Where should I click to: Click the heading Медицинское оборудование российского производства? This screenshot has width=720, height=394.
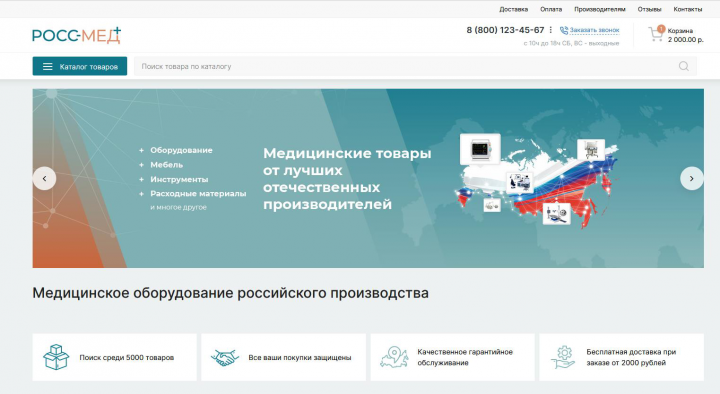(x=231, y=293)
